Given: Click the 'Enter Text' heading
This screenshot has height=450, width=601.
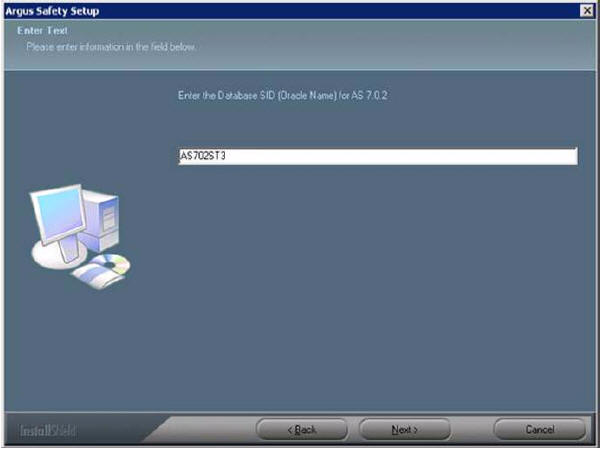Looking at the screenshot, I should pyautogui.click(x=42, y=31).
